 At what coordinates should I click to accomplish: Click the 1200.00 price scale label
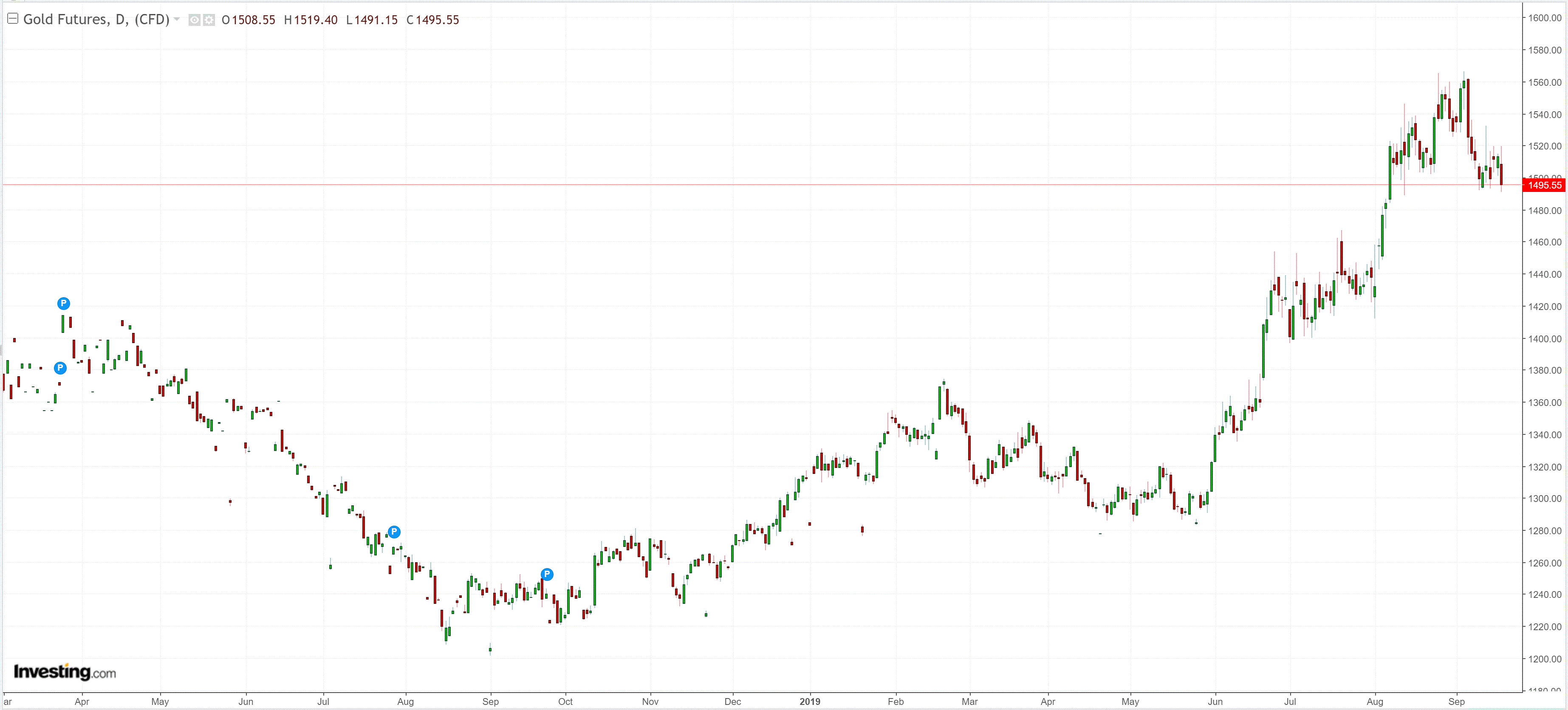tap(1544, 659)
